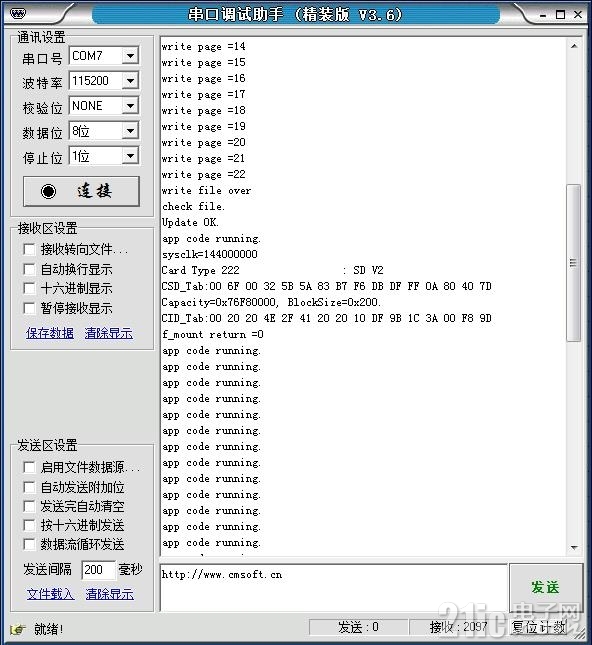Minimize the serial debug assistant window
Screen dimensions: 592x645
click(543, 15)
